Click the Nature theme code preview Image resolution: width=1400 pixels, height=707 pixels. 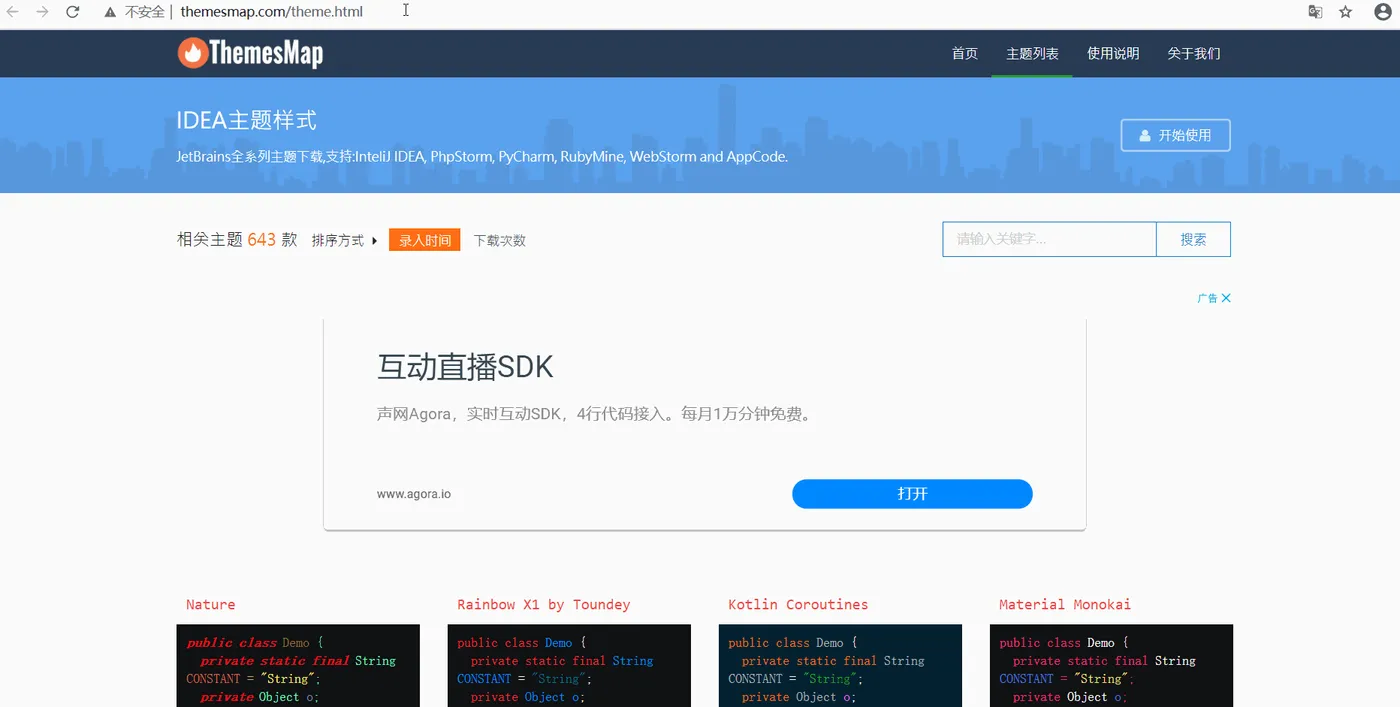pyautogui.click(x=298, y=666)
